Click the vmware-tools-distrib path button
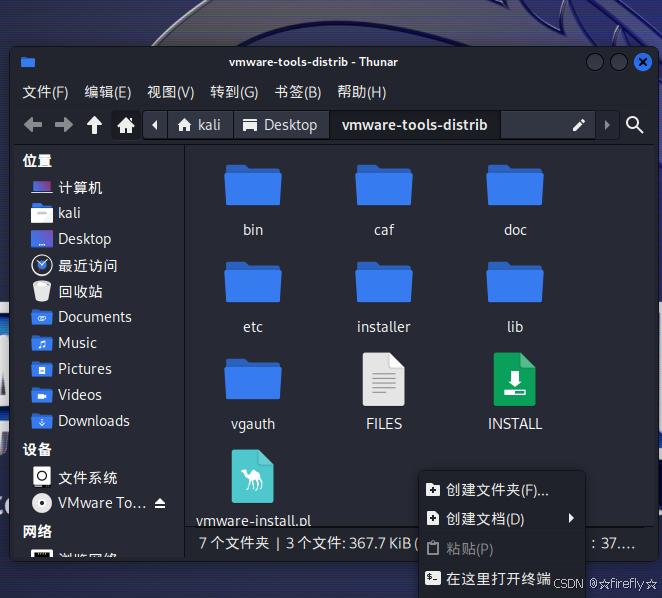Image resolution: width=662 pixels, height=598 pixels. point(415,125)
